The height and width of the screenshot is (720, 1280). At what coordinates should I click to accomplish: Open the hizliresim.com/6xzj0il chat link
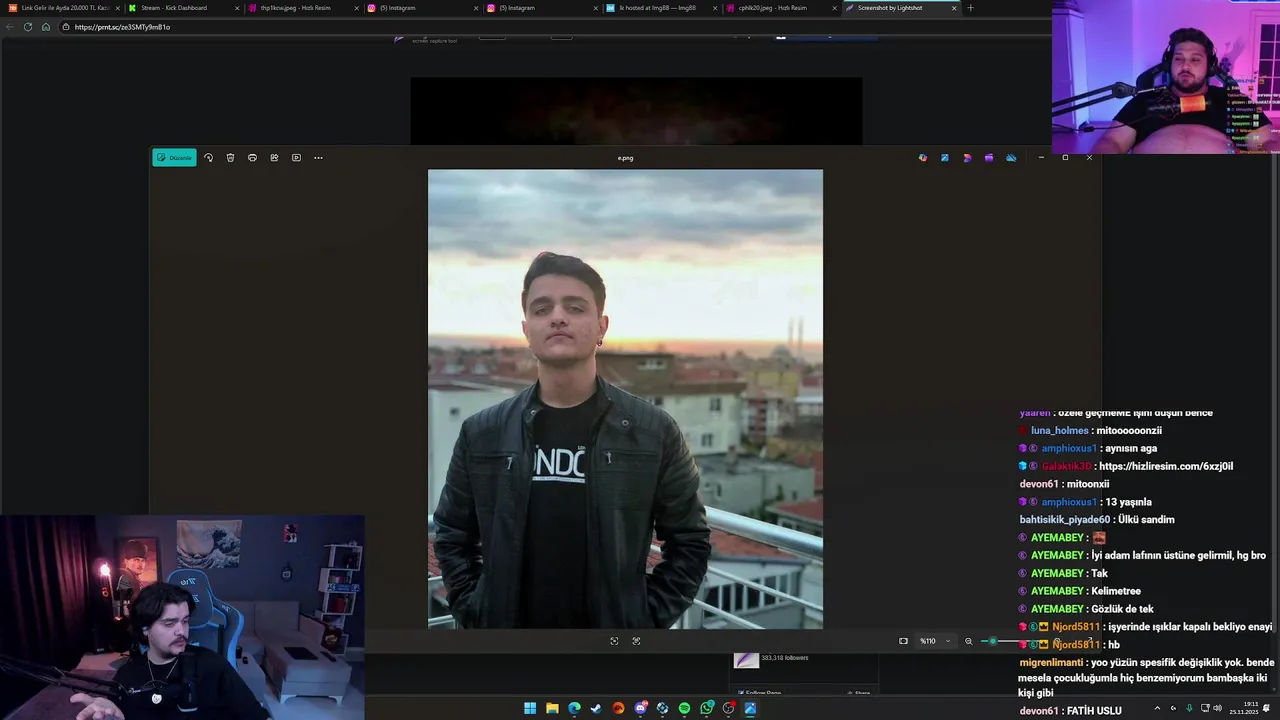point(1165,466)
